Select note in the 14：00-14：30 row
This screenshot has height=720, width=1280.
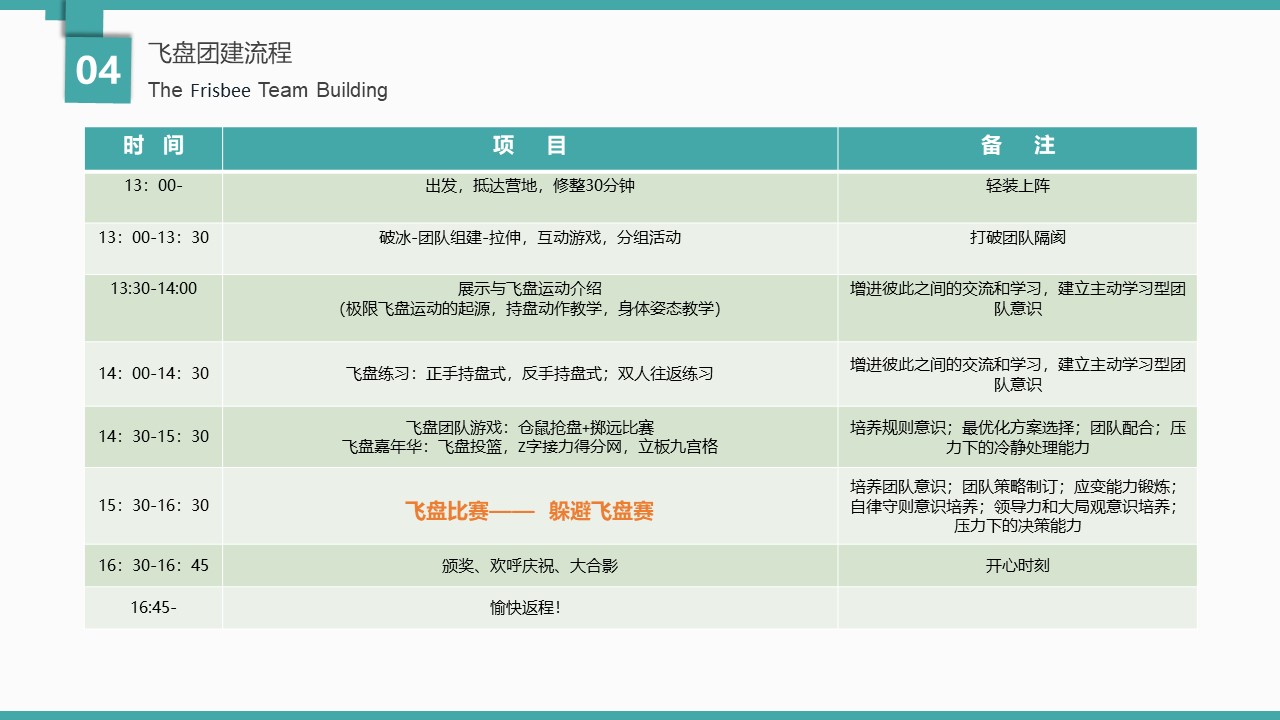click(x=1018, y=374)
